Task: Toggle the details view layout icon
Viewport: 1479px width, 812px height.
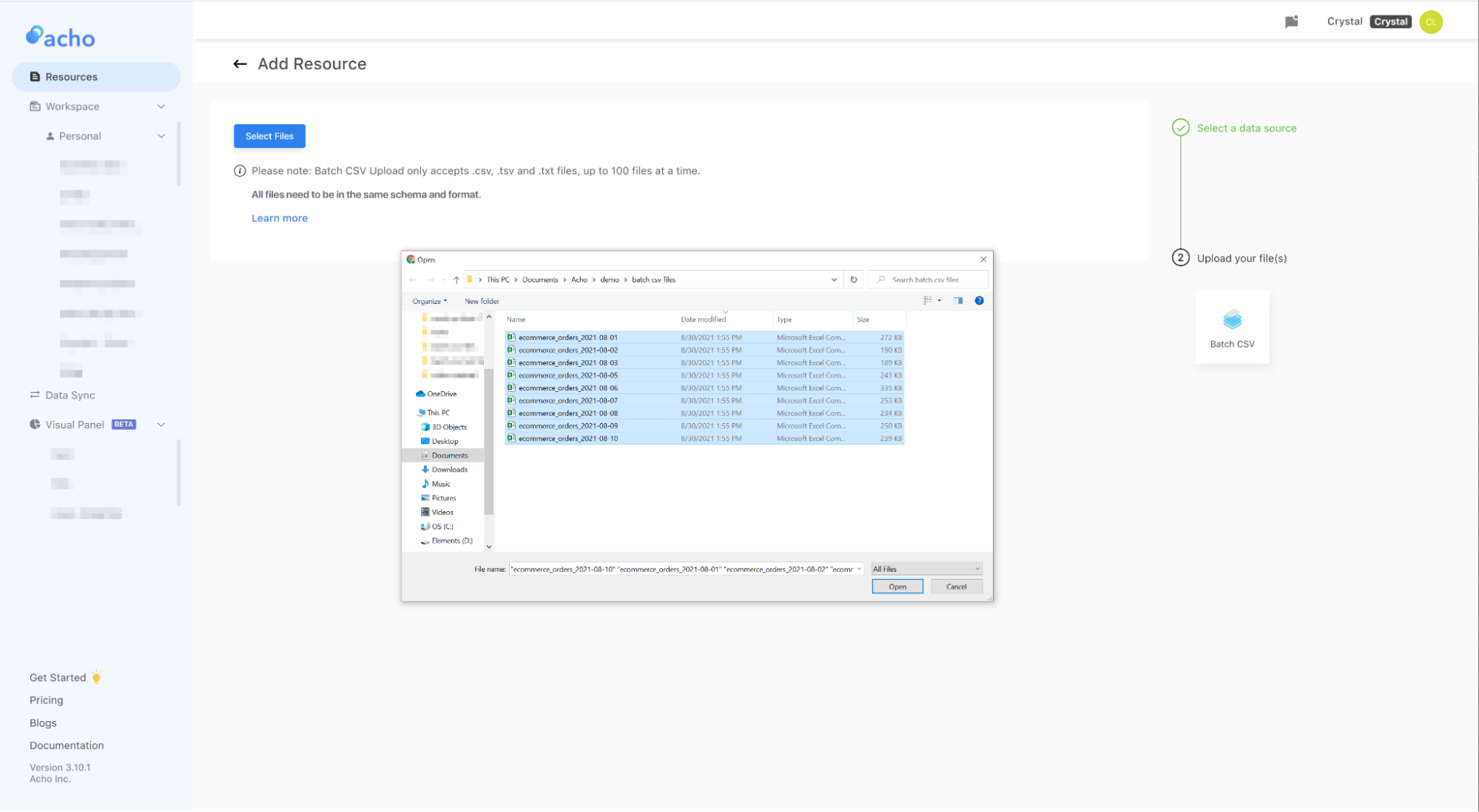Action: click(x=927, y=300)
